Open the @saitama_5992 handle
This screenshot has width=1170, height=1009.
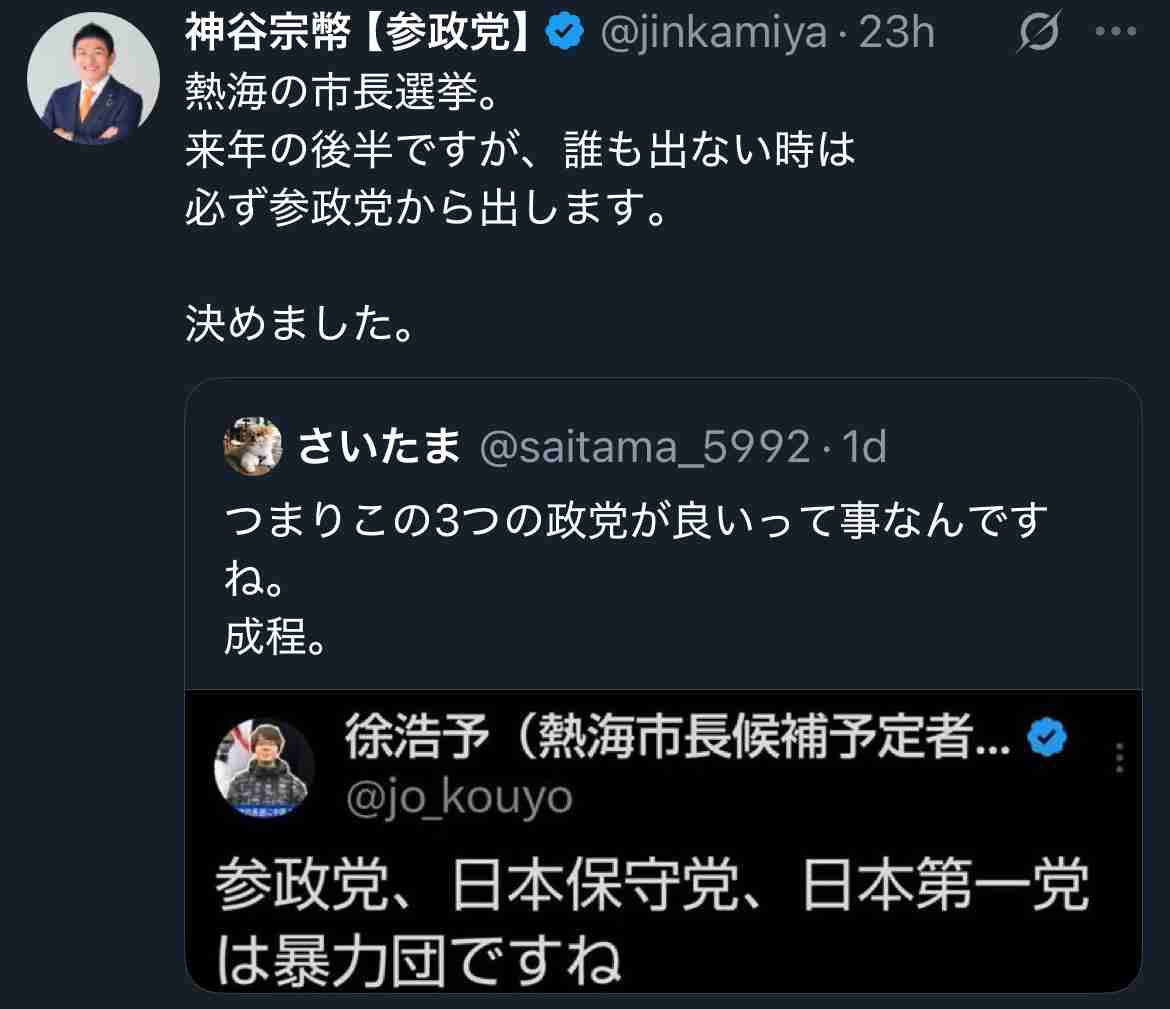click(x=645, y=448)
